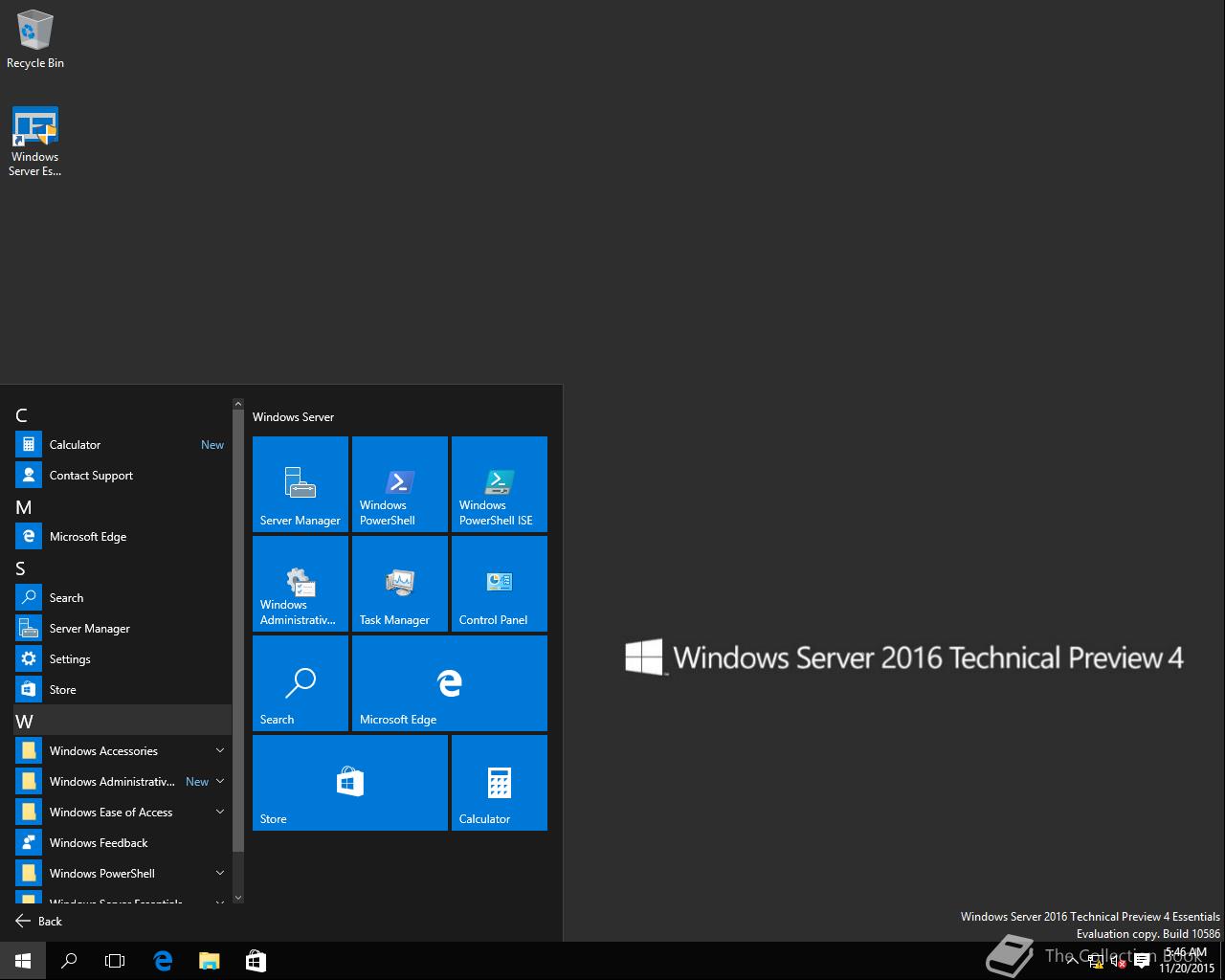Open the Control Panel tile
This screenshot has height=980, width=1225.
tap(500, 584)
